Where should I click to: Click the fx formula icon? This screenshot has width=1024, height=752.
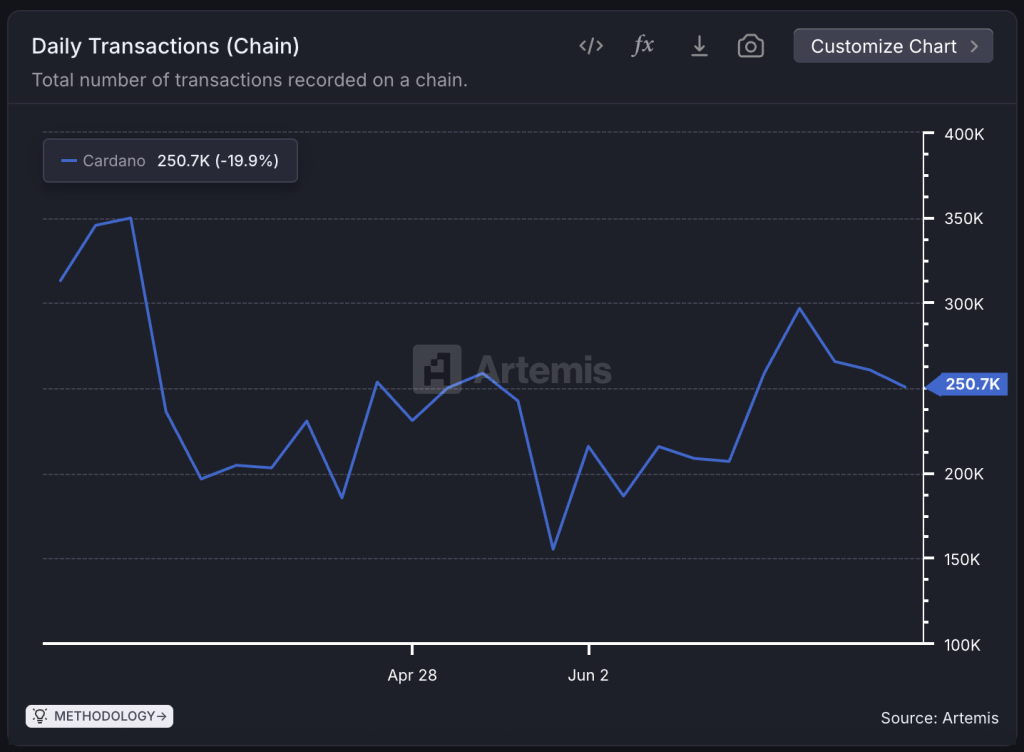coord(643,45)
